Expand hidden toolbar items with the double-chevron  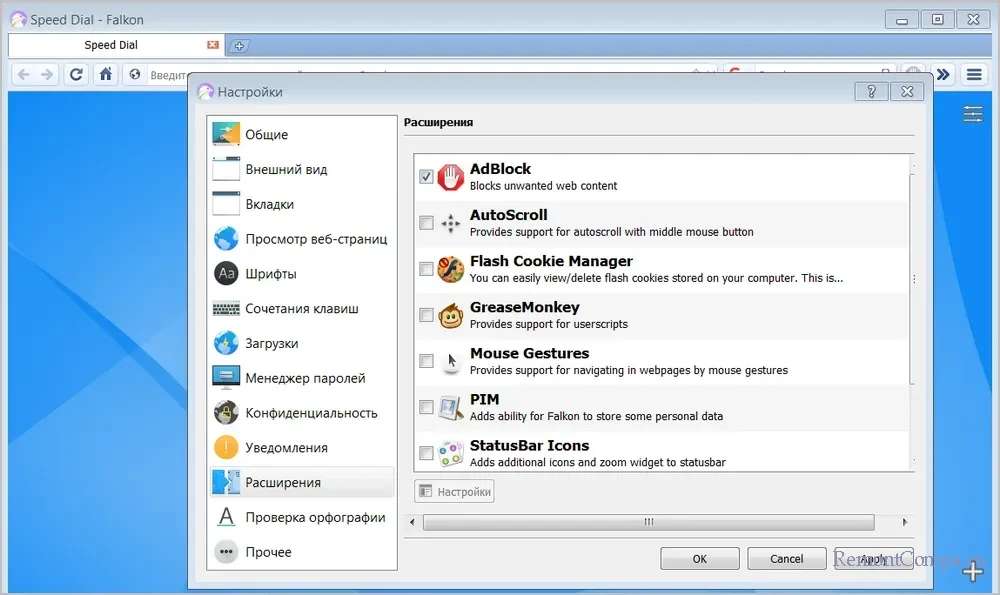coord(943,75)
